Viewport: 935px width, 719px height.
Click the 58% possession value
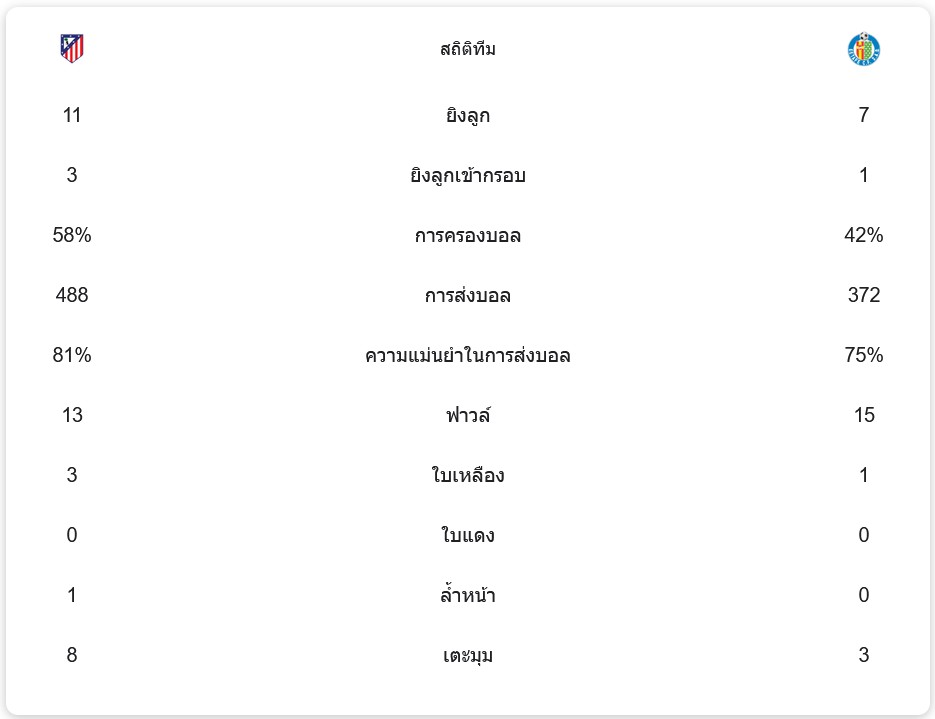pyautogui.click(x=72, y=236)
